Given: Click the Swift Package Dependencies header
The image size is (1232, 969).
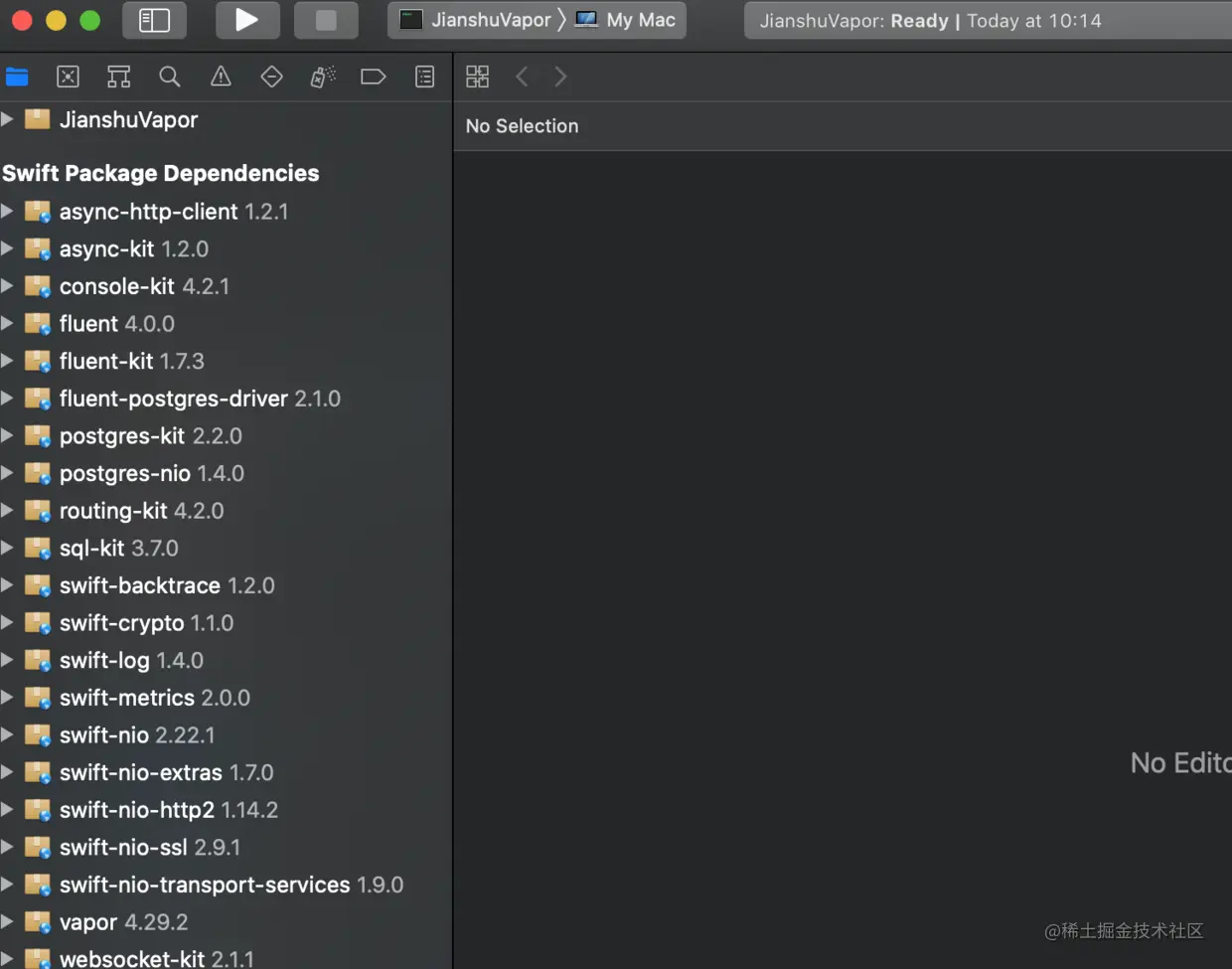Looking at the screenshot, I should (x=161, y=173).
